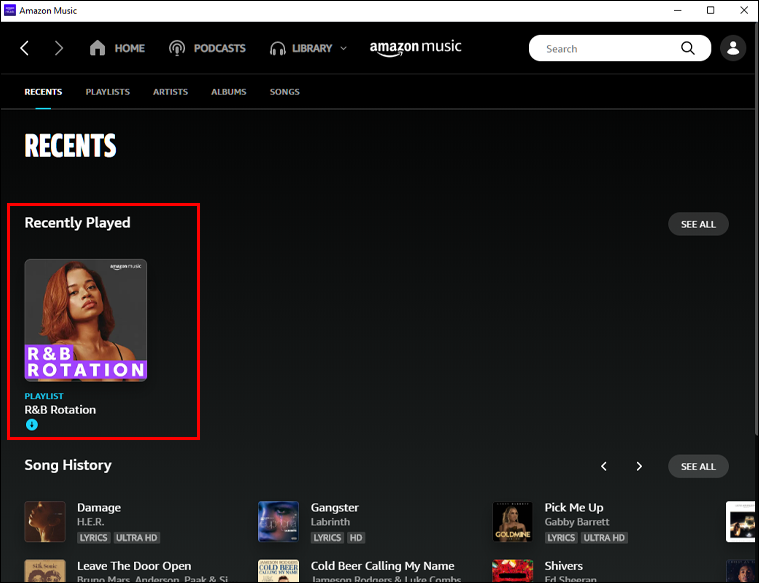This screenshot has width=759, height=583.
Task: Click the vertical scrollbar
Action: coord(756,230)
